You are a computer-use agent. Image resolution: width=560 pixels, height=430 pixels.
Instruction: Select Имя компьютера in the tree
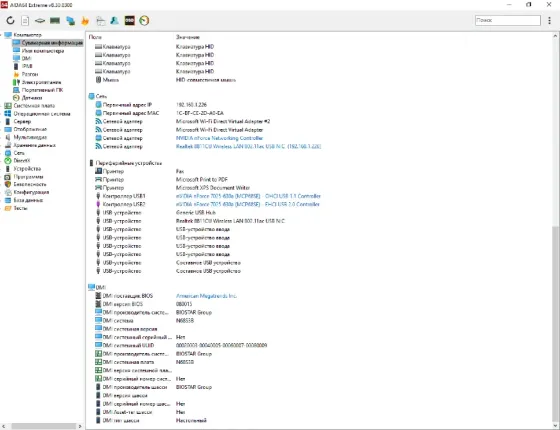click(x=42, y=51)
